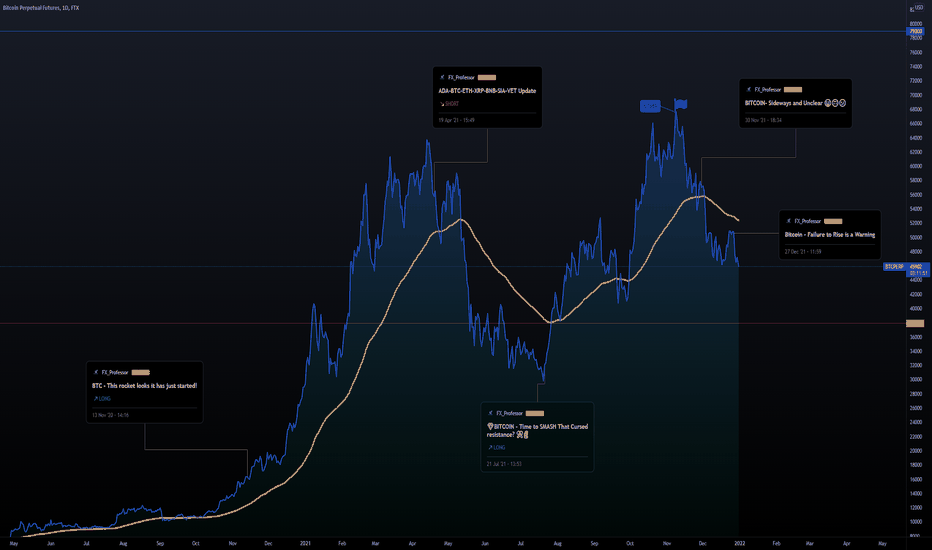The width and height of the screenshot is (932, 550).
Task: Click the tan badge beside FX_Professor in the Failure to Rise card
Action: 833,221
